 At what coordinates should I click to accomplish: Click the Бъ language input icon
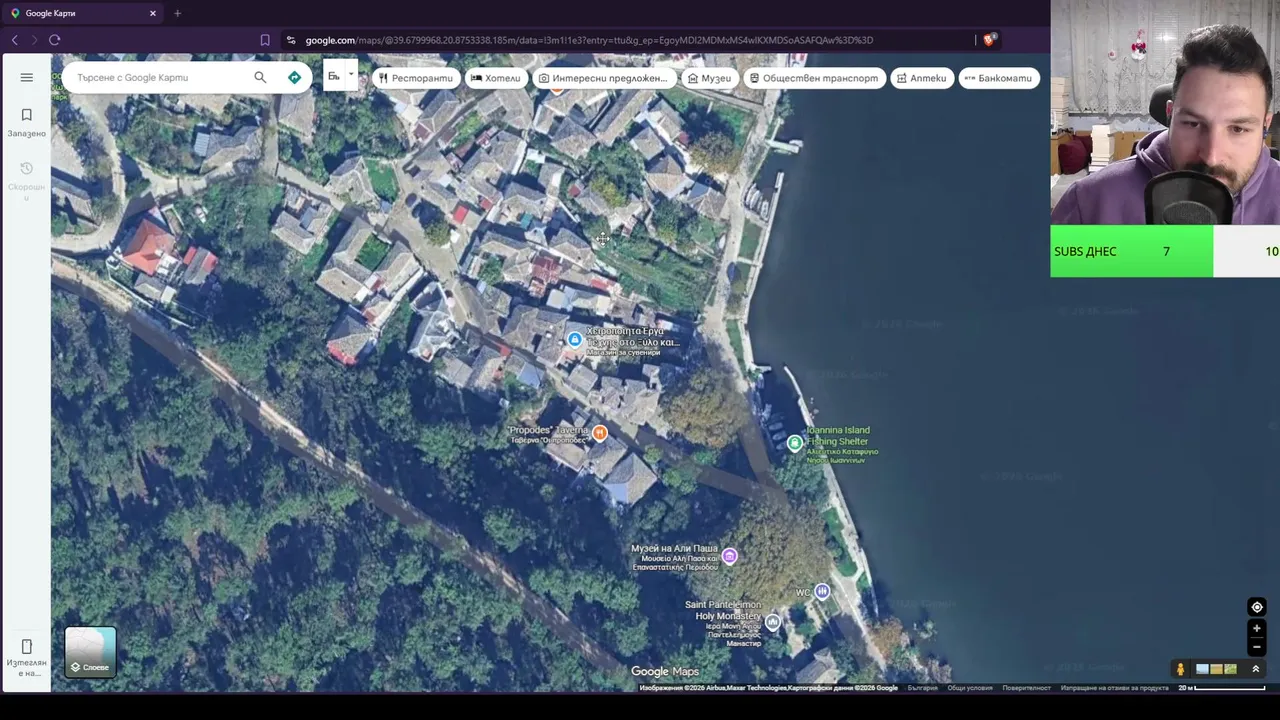[x=334, y=76]
